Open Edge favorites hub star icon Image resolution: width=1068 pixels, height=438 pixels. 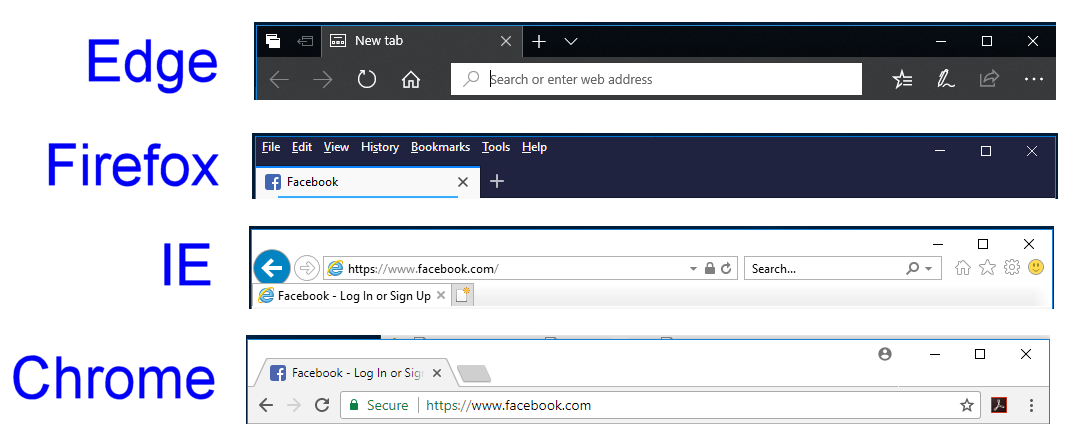(902, 80)
